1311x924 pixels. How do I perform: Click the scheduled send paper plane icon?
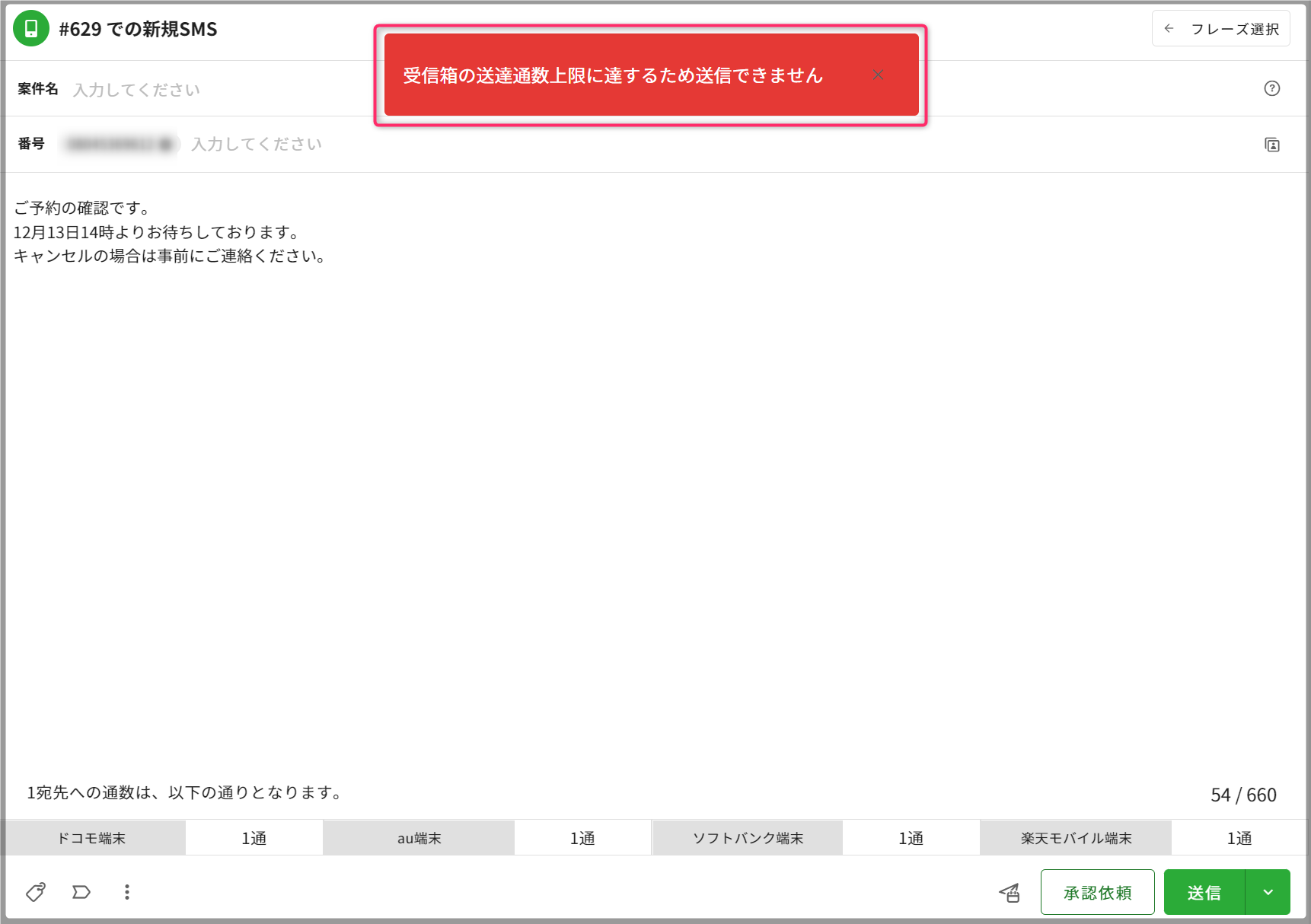1010,892
